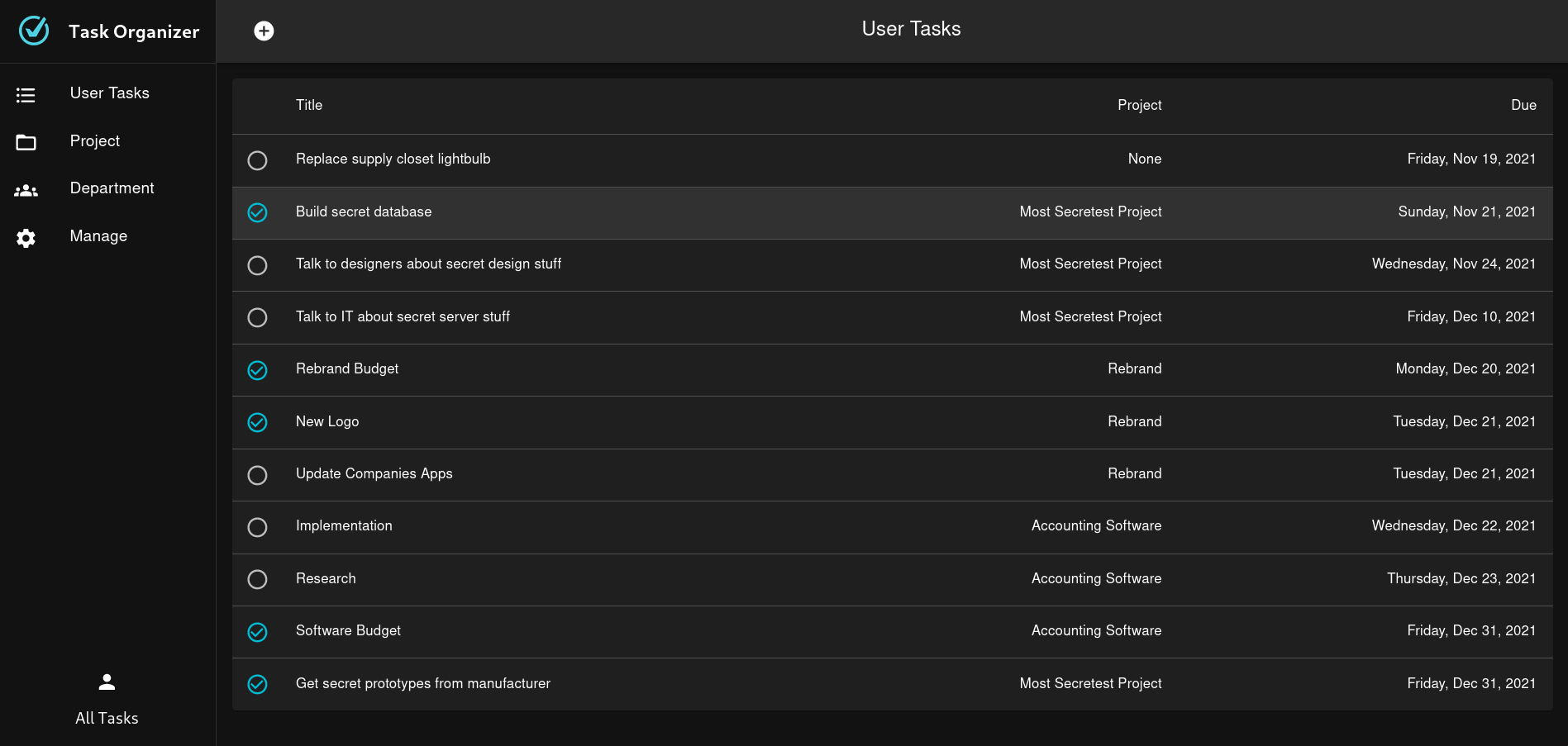Toggle completion of Update Companies Apps

coord(257,475)
